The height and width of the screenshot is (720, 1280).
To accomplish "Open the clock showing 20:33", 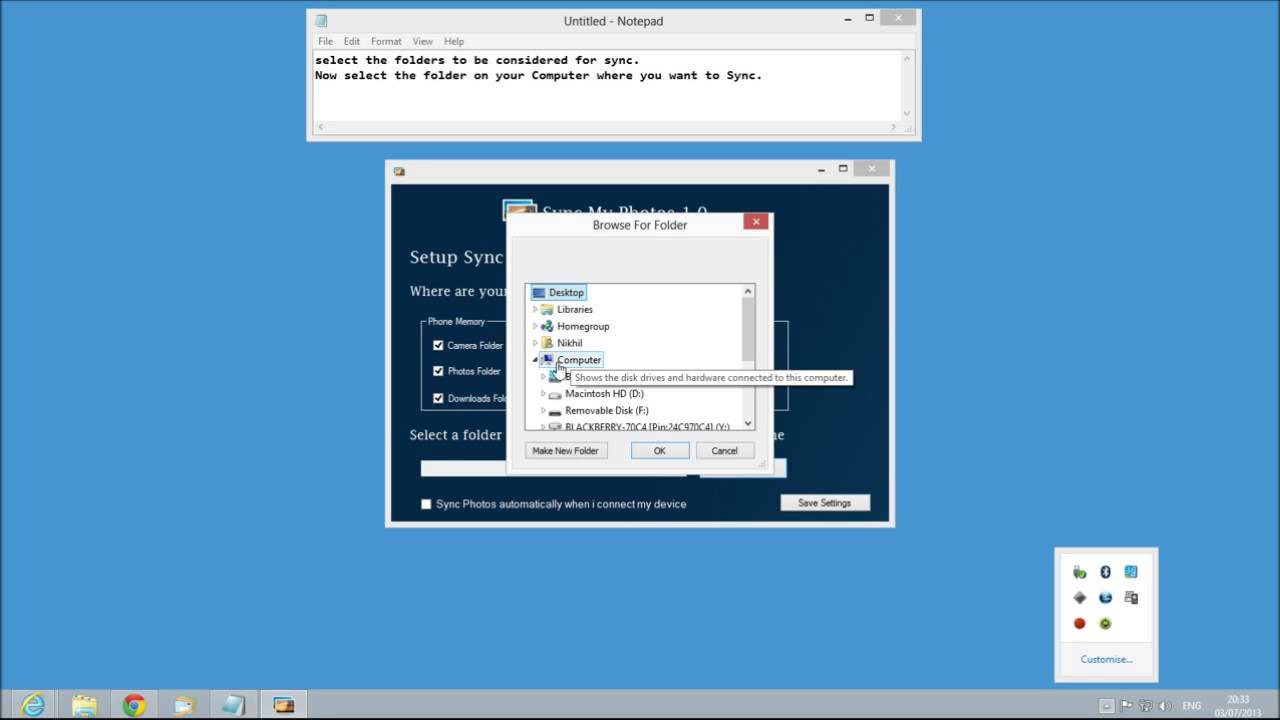I will pyautogui.click(x=1237, y=706).
